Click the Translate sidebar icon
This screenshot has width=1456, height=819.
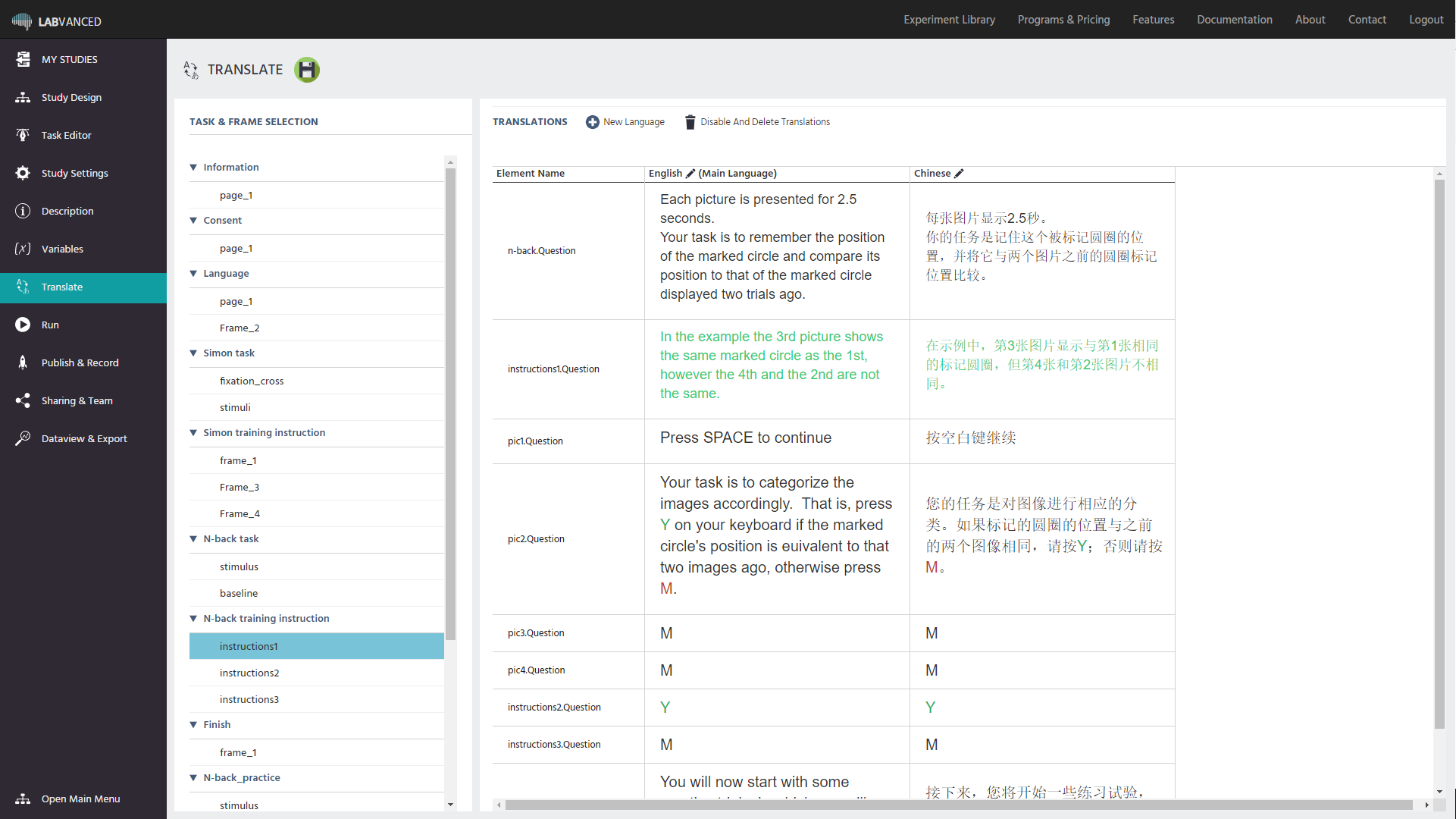pyautogui.click(x=23, y=287)
